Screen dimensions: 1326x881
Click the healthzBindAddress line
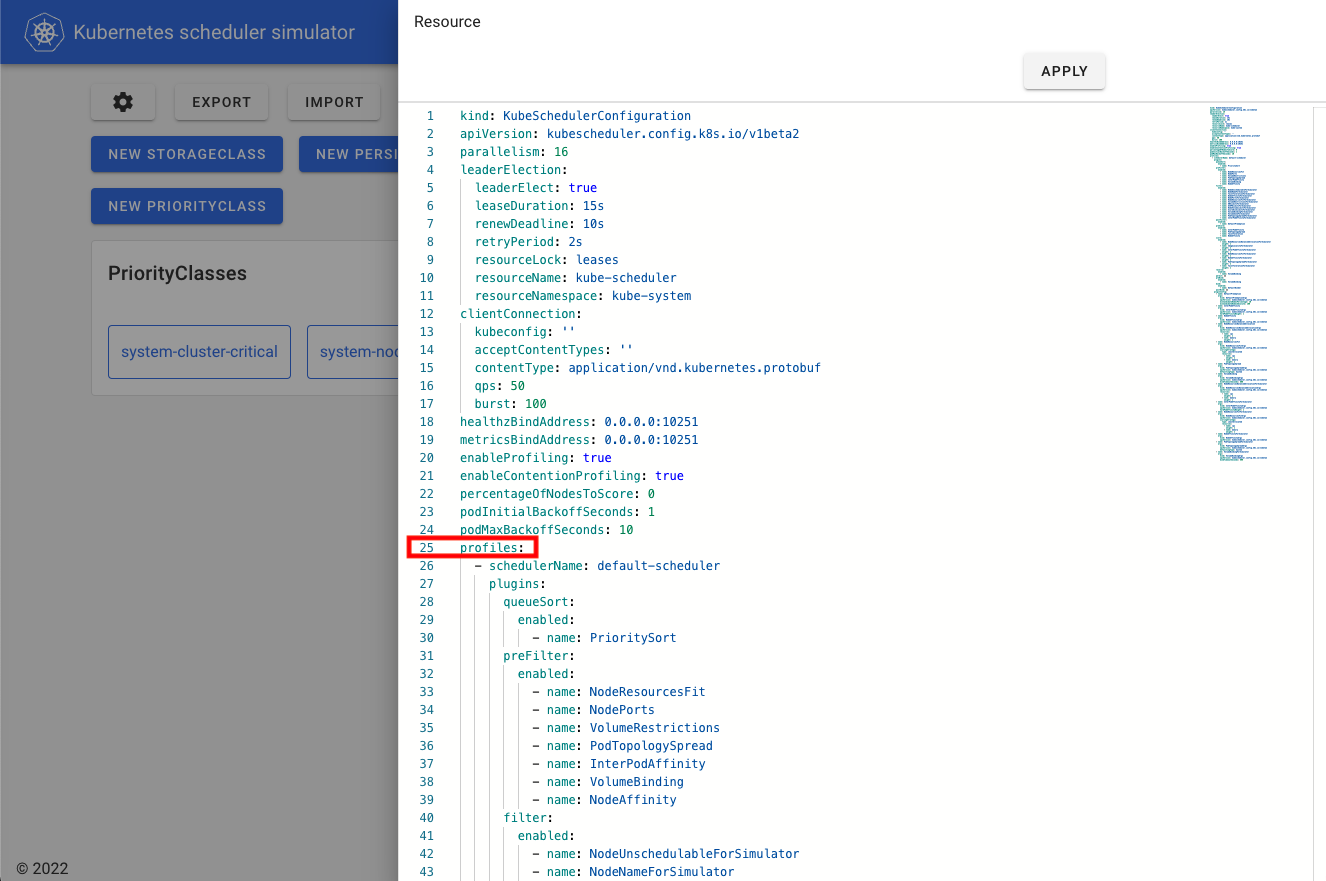(x=579, y=422)
